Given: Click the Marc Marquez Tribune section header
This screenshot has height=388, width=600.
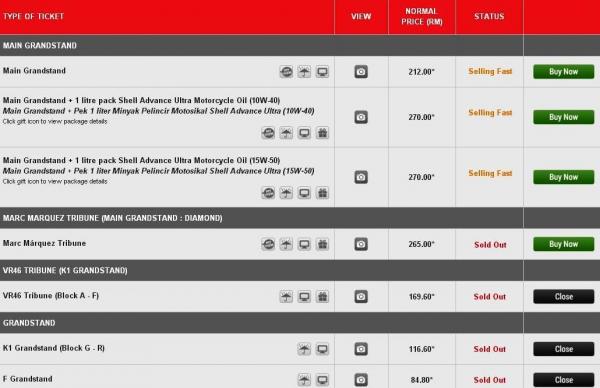Looking at the screenshot, I should point(112,218).
